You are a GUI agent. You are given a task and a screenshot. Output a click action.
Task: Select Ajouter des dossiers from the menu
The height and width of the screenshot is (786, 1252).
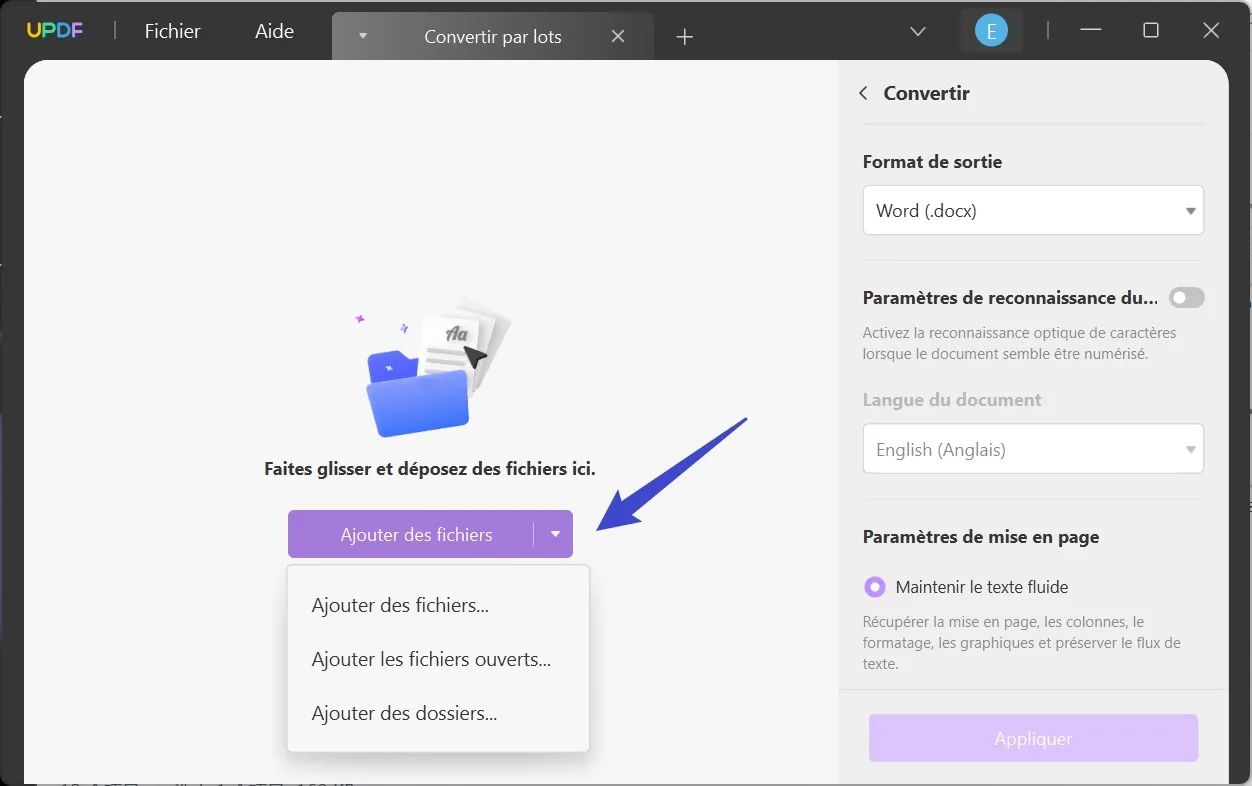403,713
